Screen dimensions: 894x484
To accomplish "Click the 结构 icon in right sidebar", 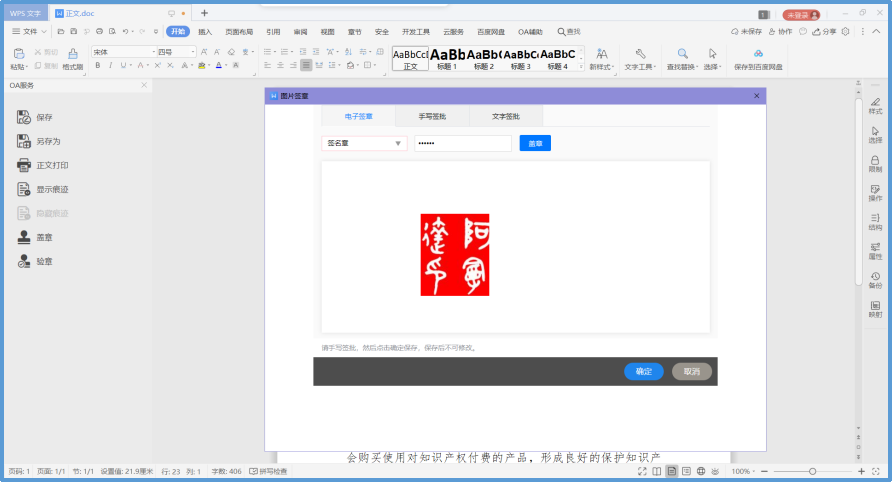I will pos(875,218).
